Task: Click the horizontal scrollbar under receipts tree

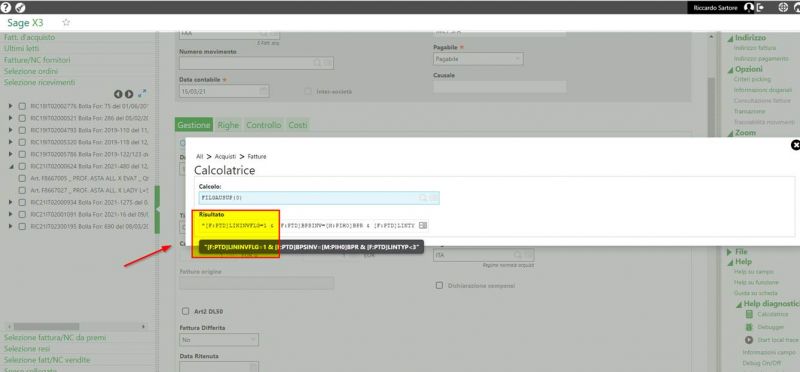Action: [46, 326]
